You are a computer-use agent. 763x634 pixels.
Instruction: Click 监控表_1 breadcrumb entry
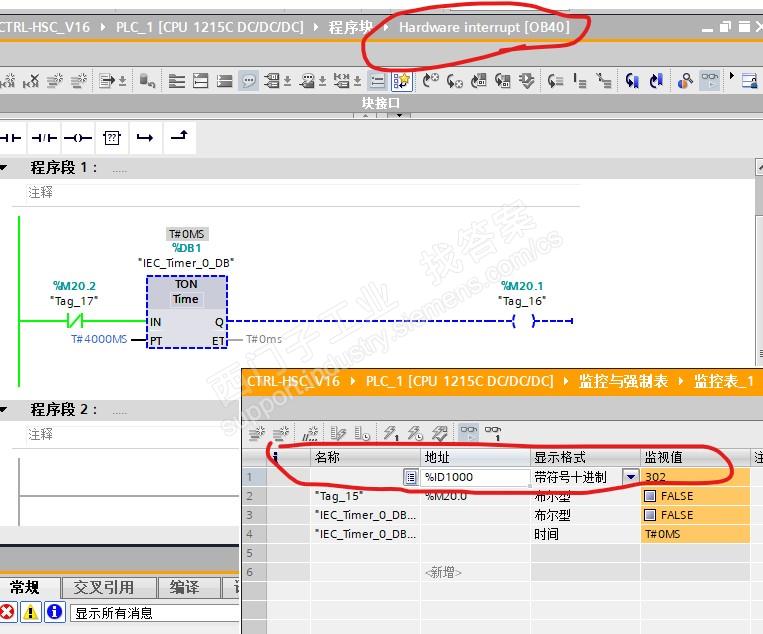coord(724,381)
